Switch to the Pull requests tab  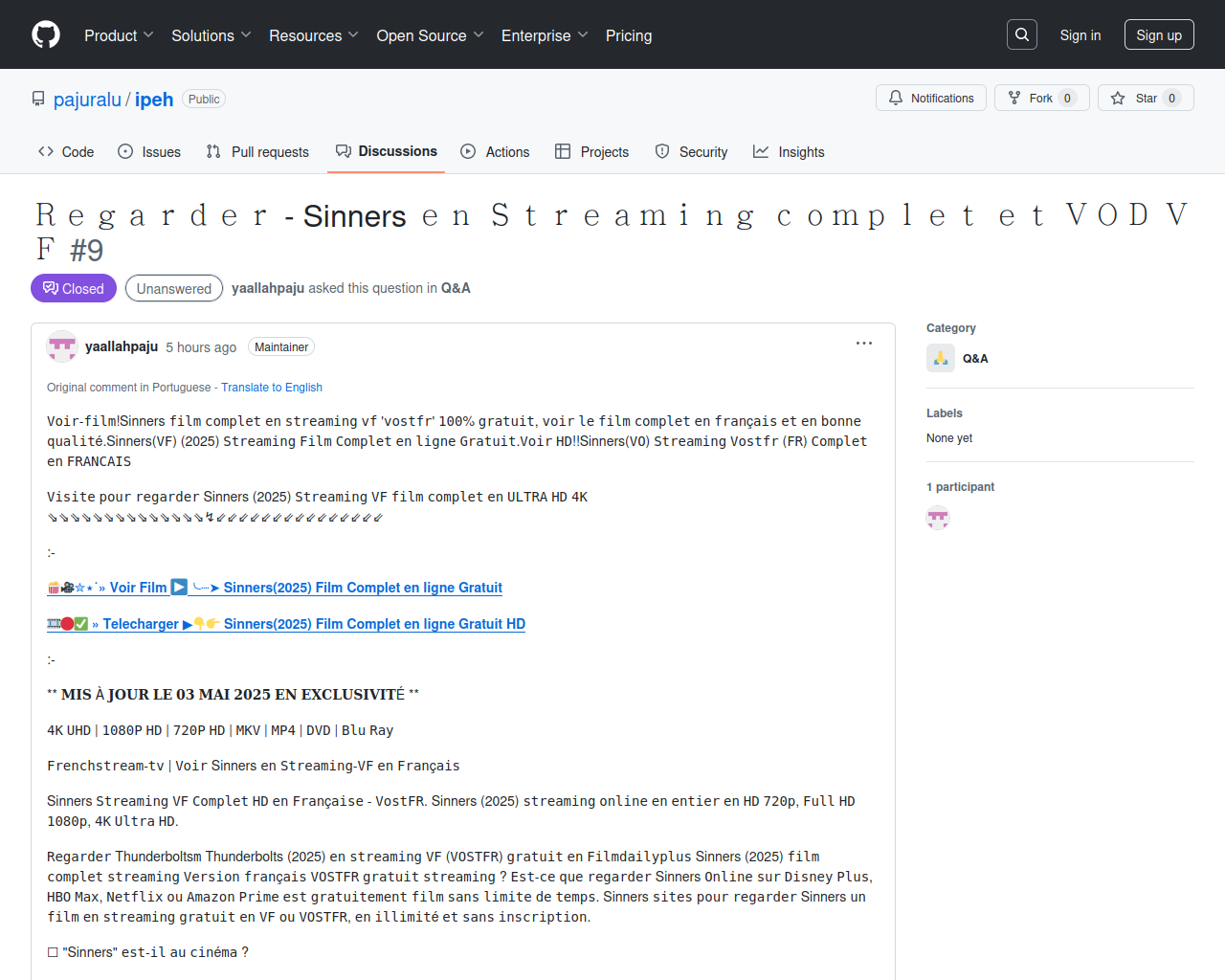[x=257, y=151]
